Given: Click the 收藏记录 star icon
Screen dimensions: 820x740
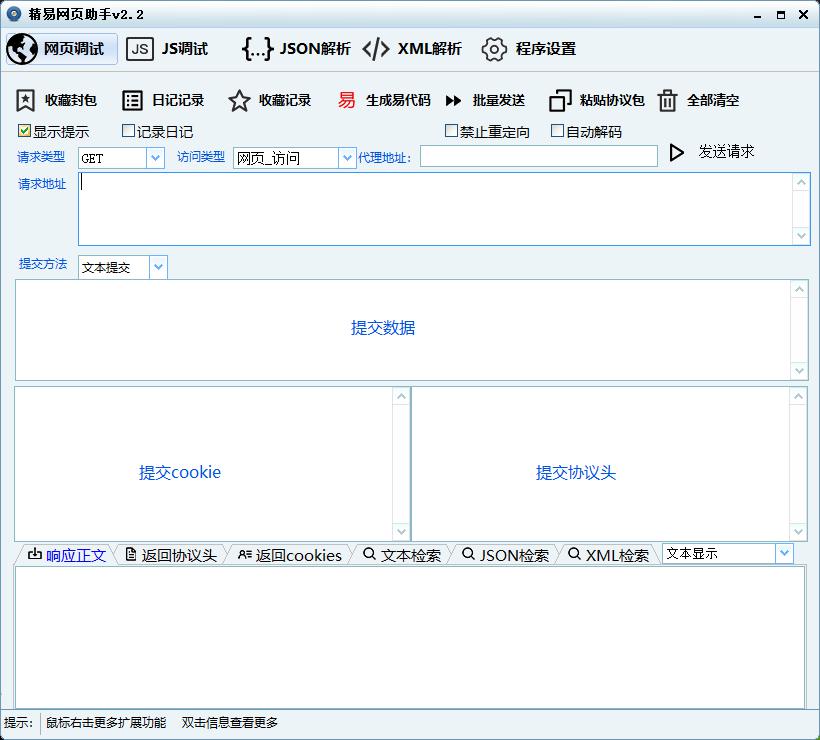Looking at the screenshot, I should point(239,100).
